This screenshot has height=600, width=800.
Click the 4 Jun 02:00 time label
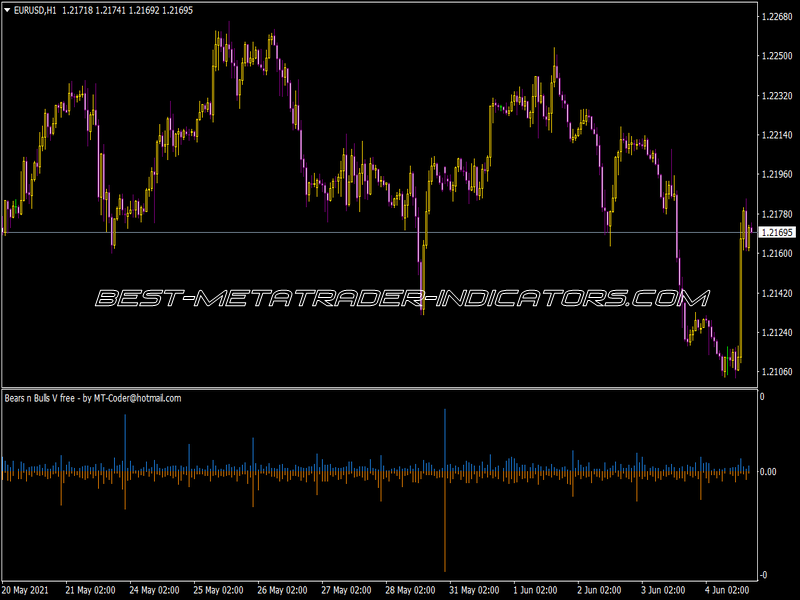point(727,590)
